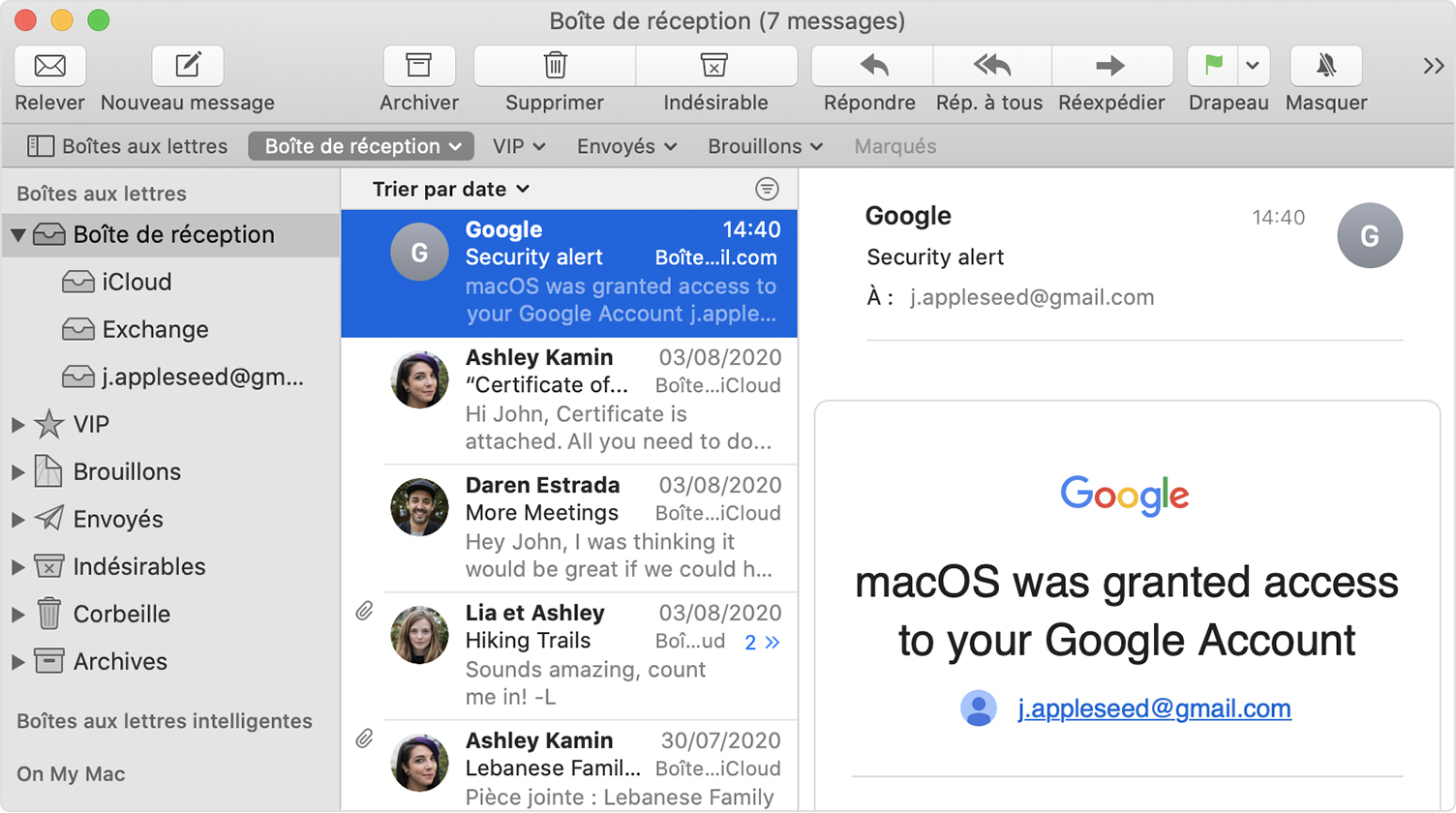The image size is (1456, 813).
Task: Reply with the Répondre arrow icon
Action: [x=869, y=66]
